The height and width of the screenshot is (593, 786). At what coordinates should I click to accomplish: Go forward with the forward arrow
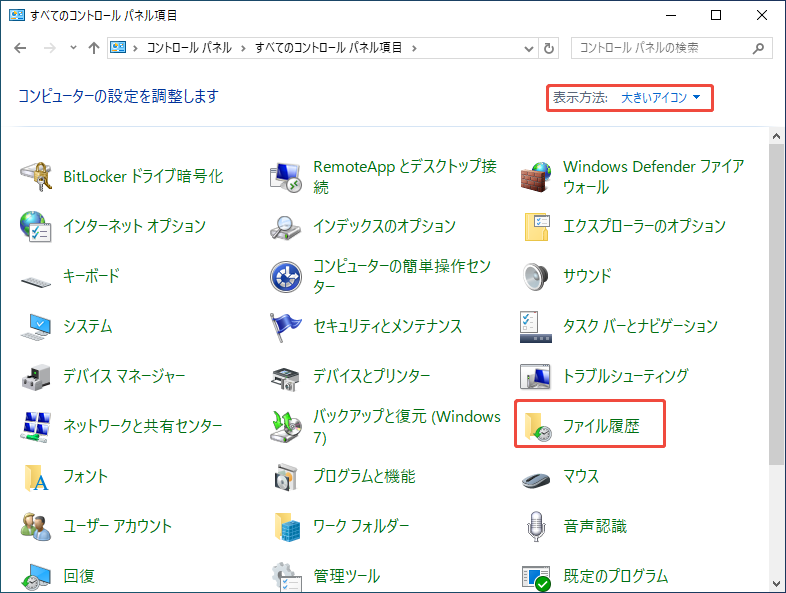coord(50,48)
